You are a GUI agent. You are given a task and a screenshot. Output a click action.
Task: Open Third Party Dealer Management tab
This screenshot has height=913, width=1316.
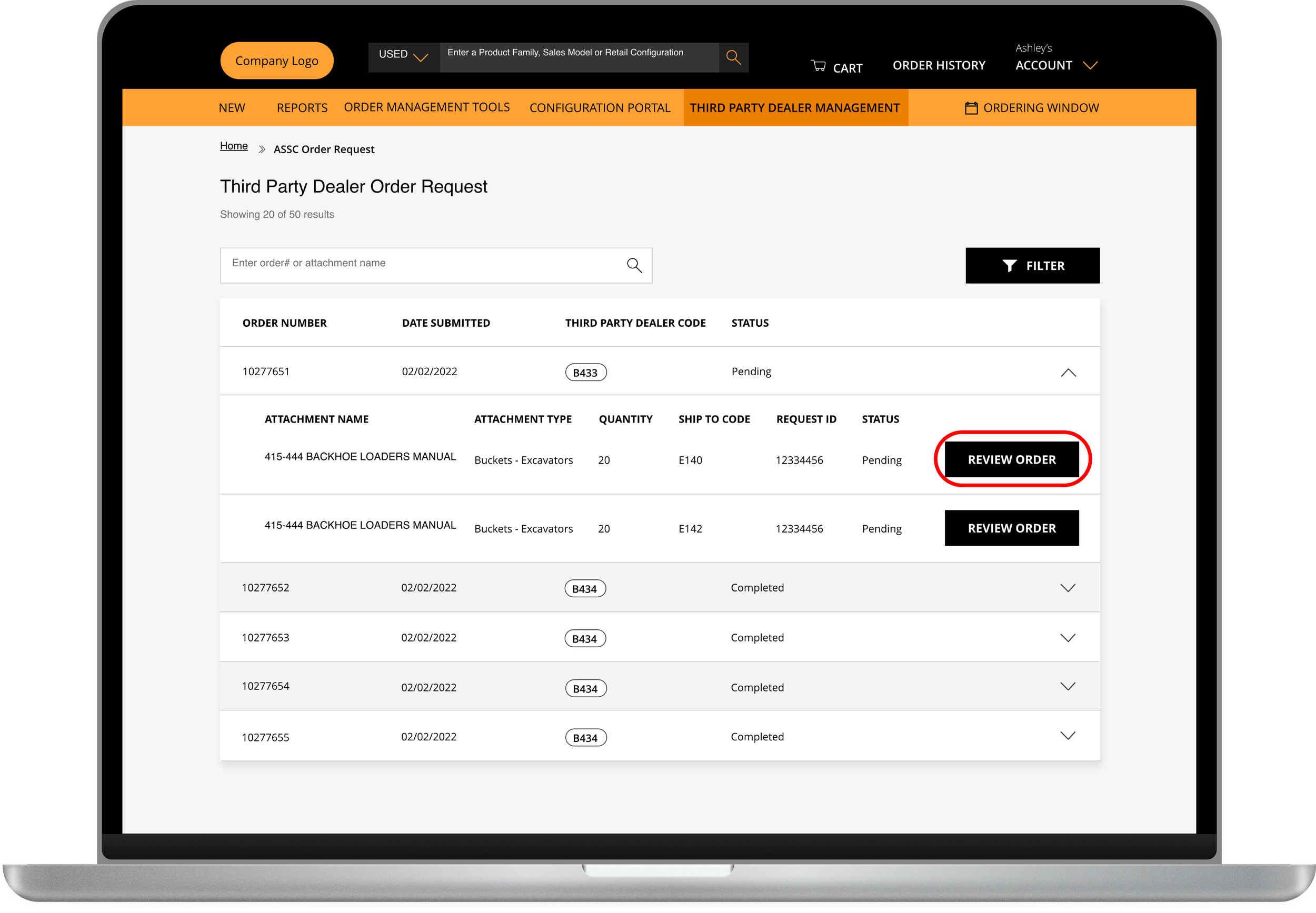click(794, 107)
